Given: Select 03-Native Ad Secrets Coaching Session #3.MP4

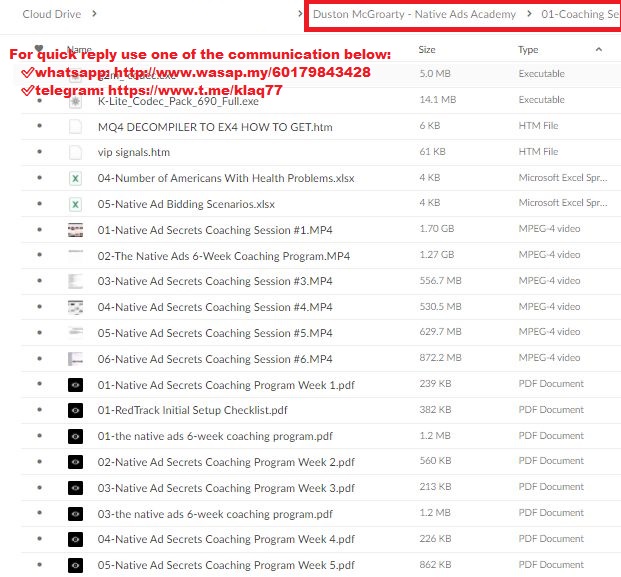Looking at the screenshot, I should click(x=215, y=281).
